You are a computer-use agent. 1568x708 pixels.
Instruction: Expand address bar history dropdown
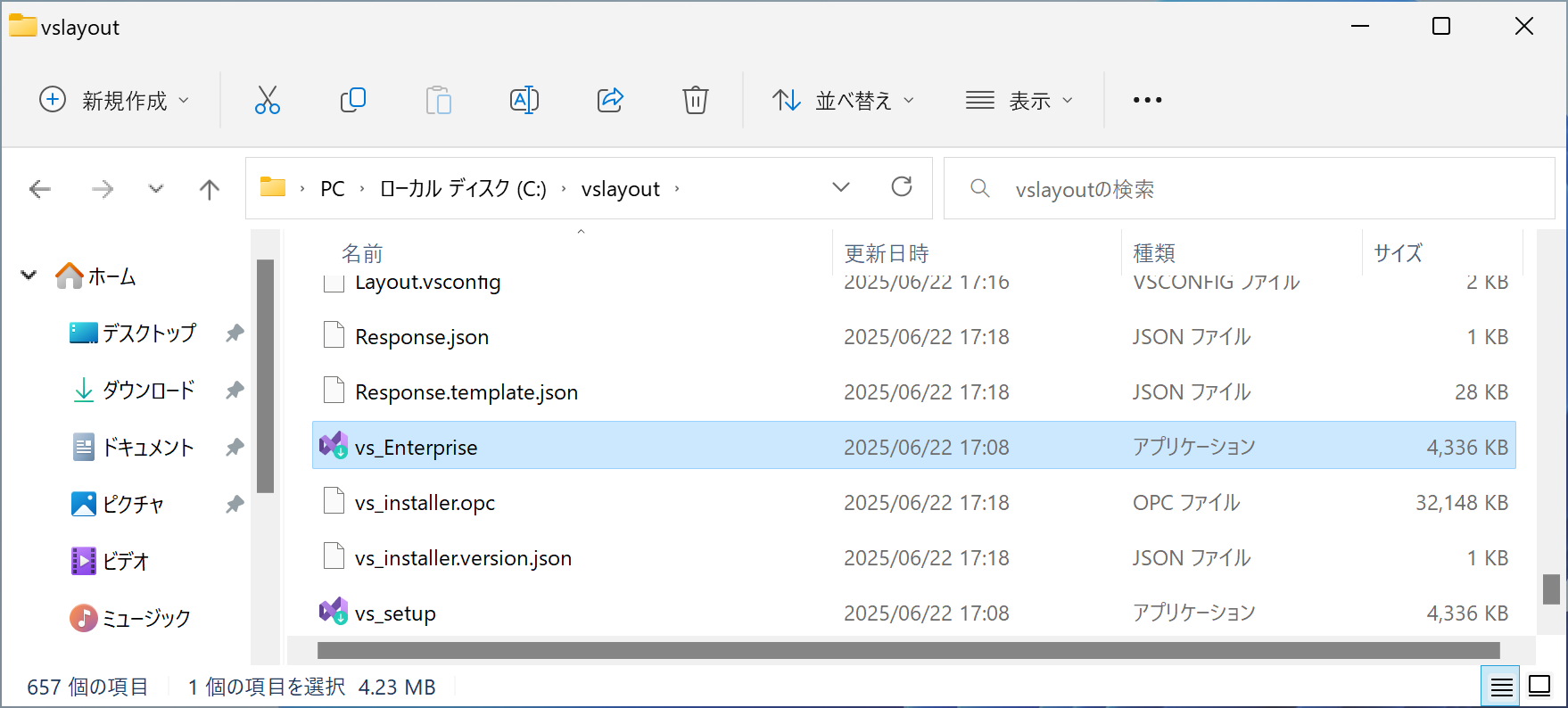840,187
